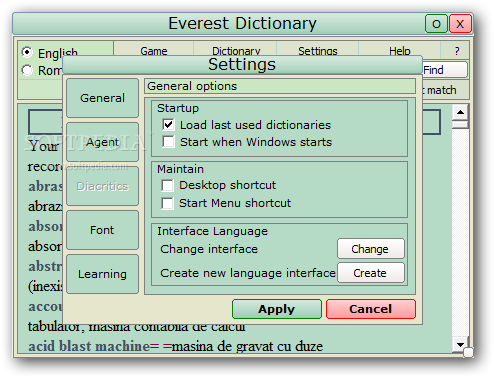The height and width of the screenshot is (378, 494).
Task: Click the scrollbar up arrow
Action: (460, 112)
